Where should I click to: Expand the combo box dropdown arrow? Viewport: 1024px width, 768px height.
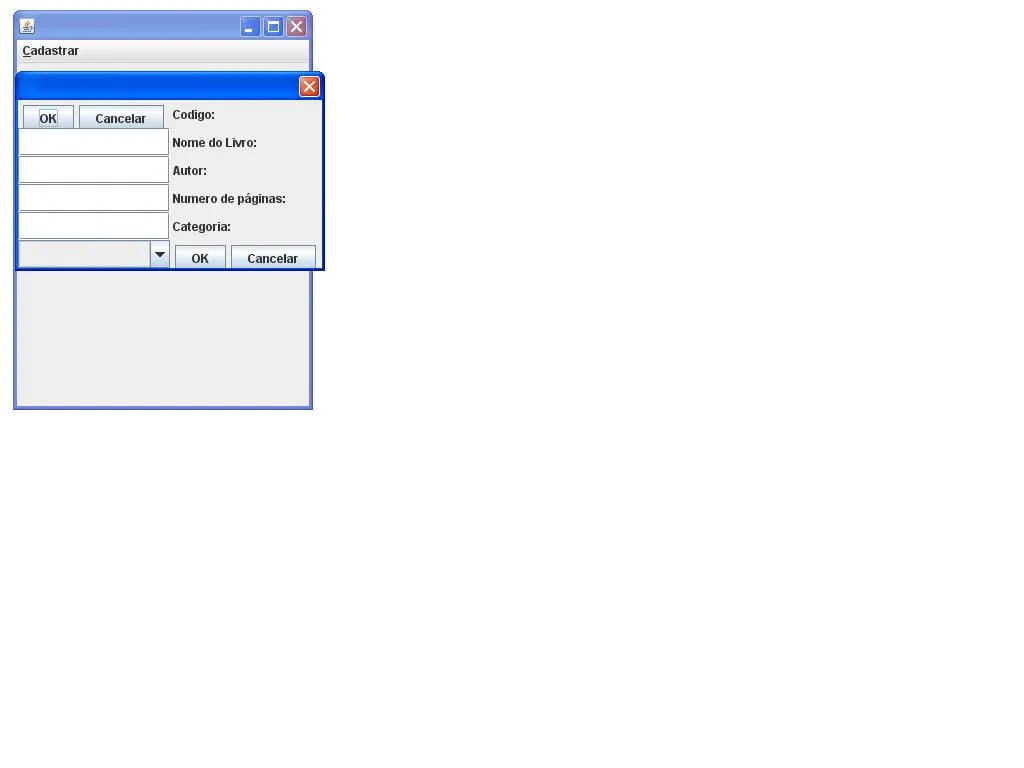[x=160, y=255]
